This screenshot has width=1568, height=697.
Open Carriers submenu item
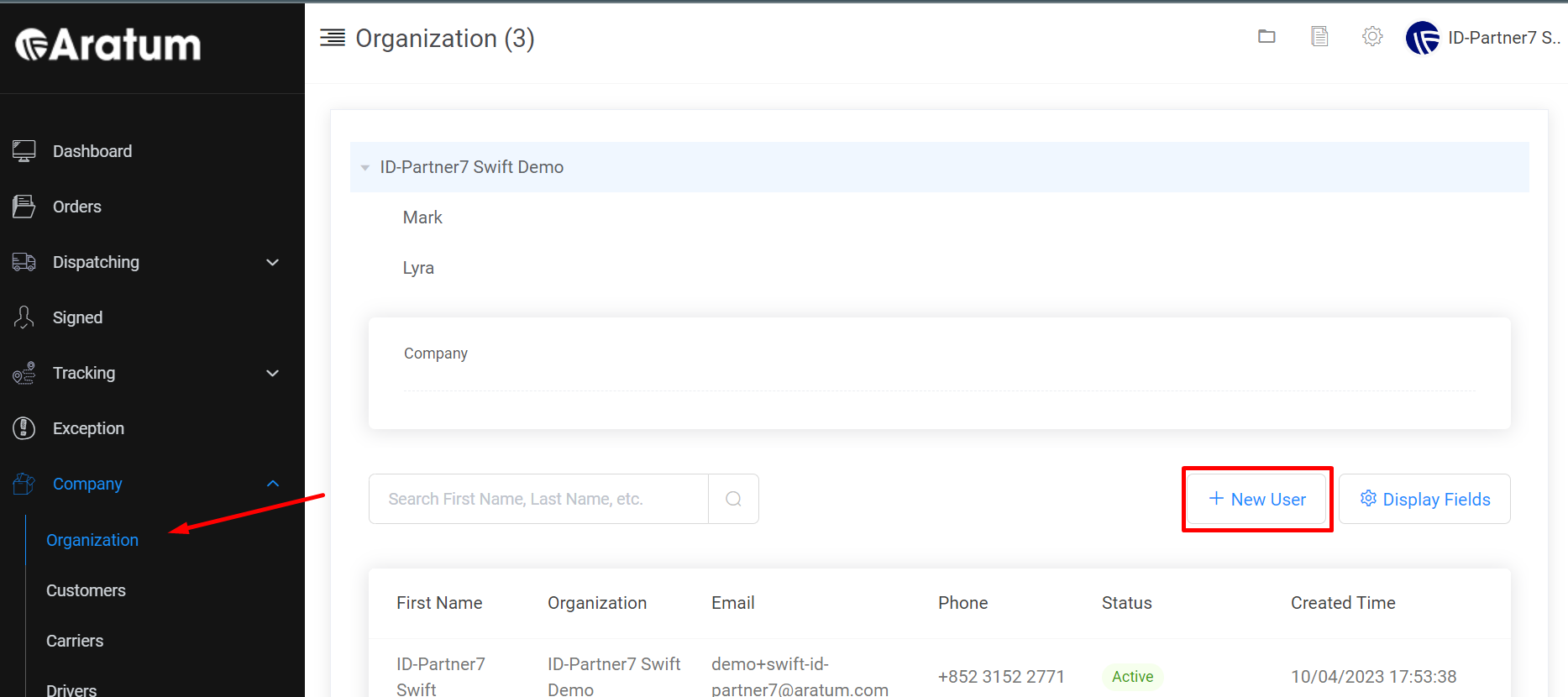click(x=75, y=641)
